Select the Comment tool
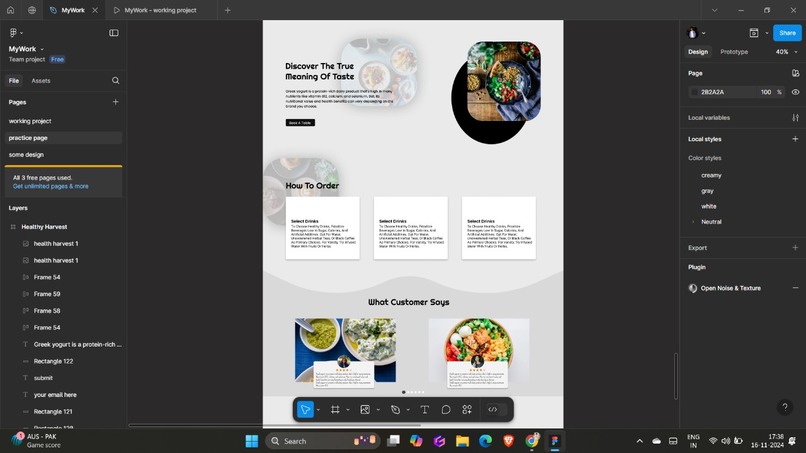806x453 pixels. pos(446,409)
